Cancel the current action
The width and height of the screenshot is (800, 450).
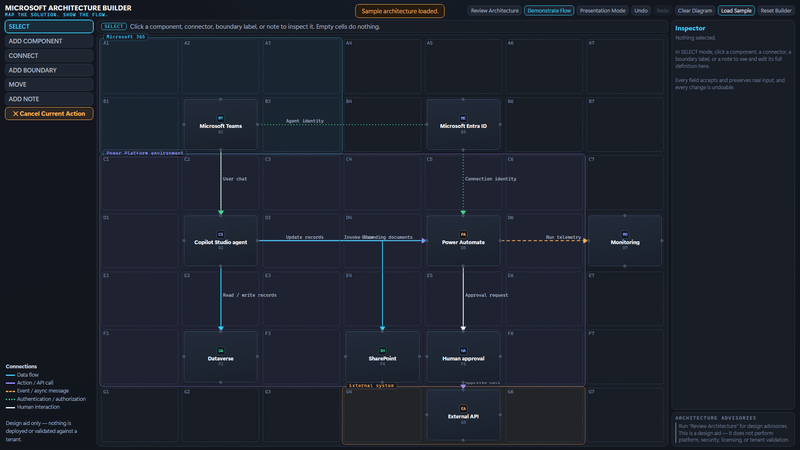pos(49,113)
